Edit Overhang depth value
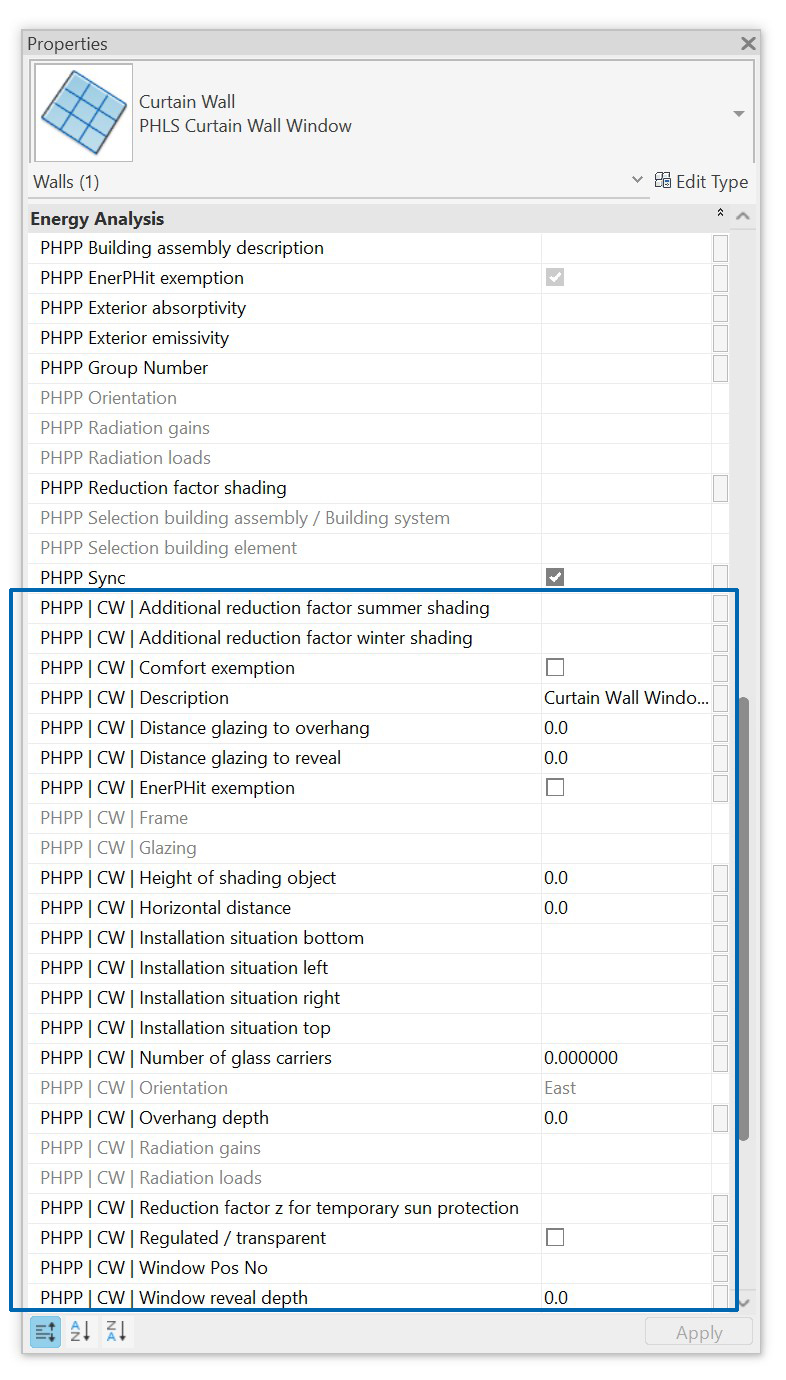This screenshot has width=786, height=1380. pyautogui.click(x=626, y=1118)
